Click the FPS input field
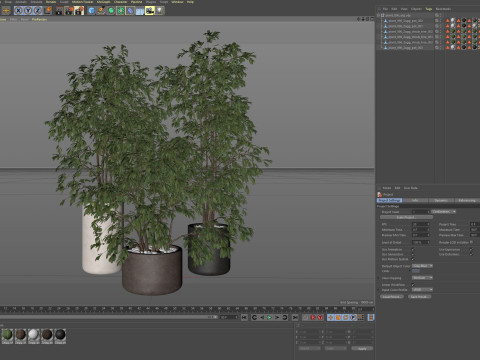This screenshot has height=360, width=480. [x=421, y=224]
